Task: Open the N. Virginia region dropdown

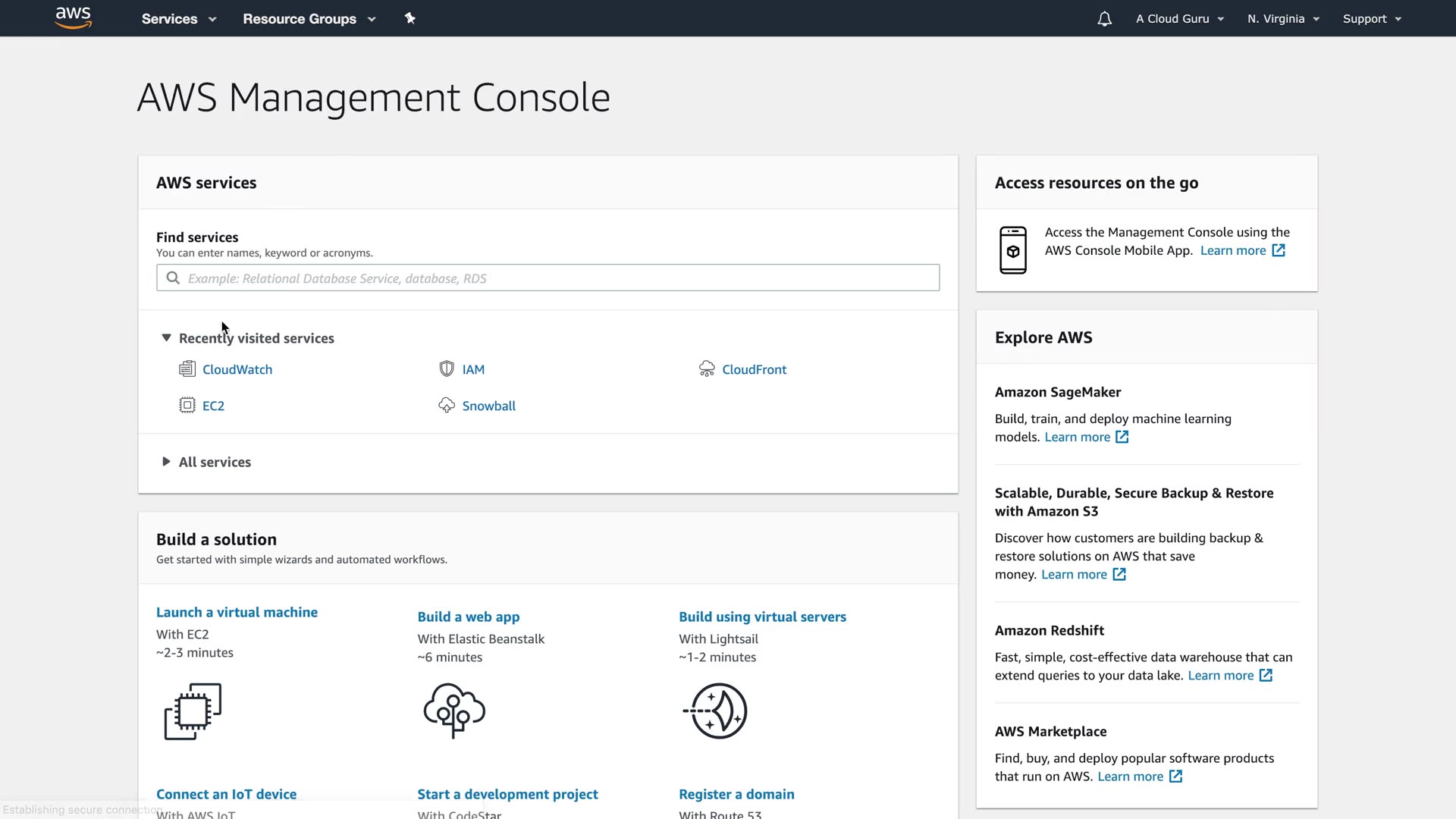Action: [x=1283, y=19]
